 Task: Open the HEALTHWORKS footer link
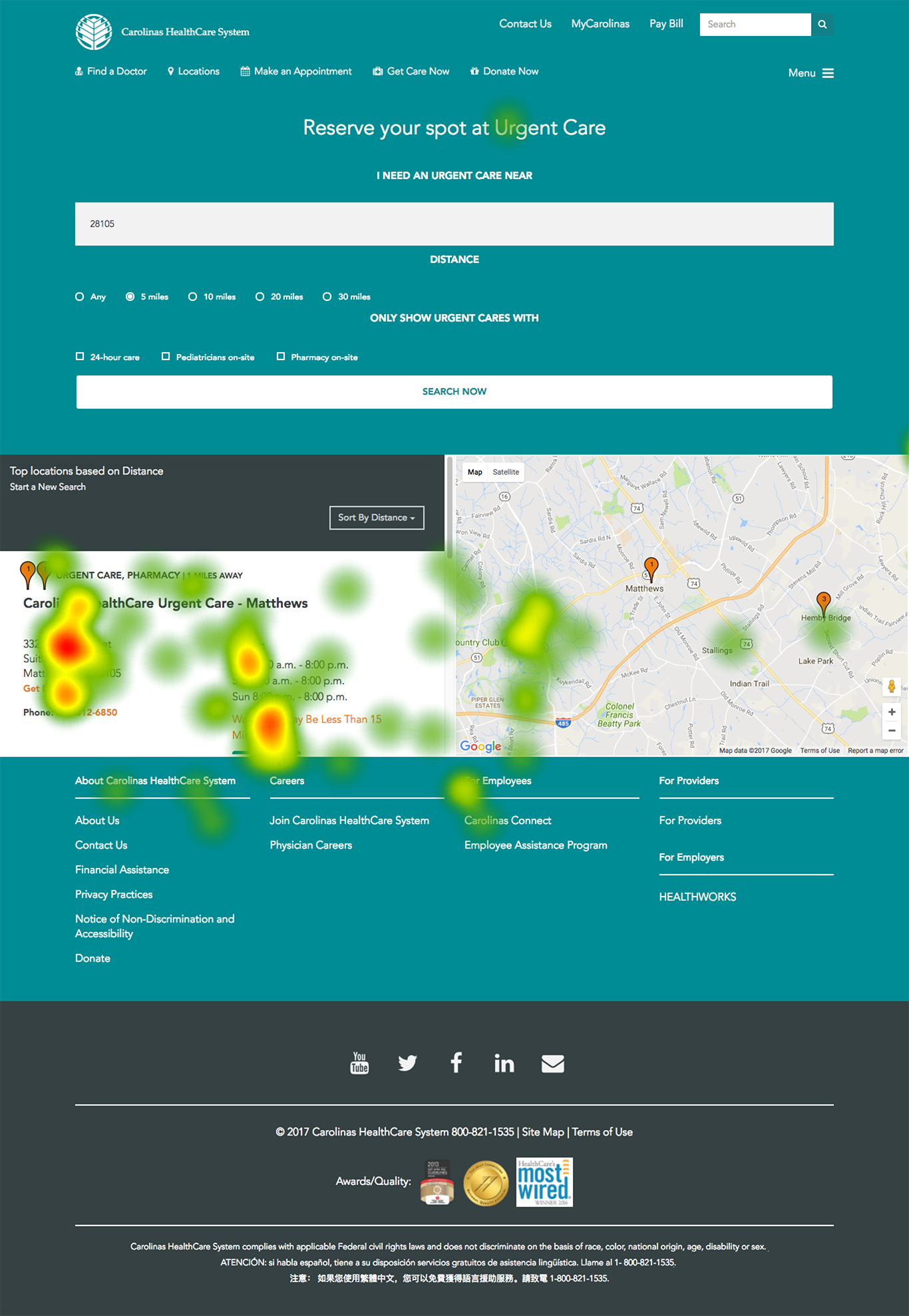[697, 897]
